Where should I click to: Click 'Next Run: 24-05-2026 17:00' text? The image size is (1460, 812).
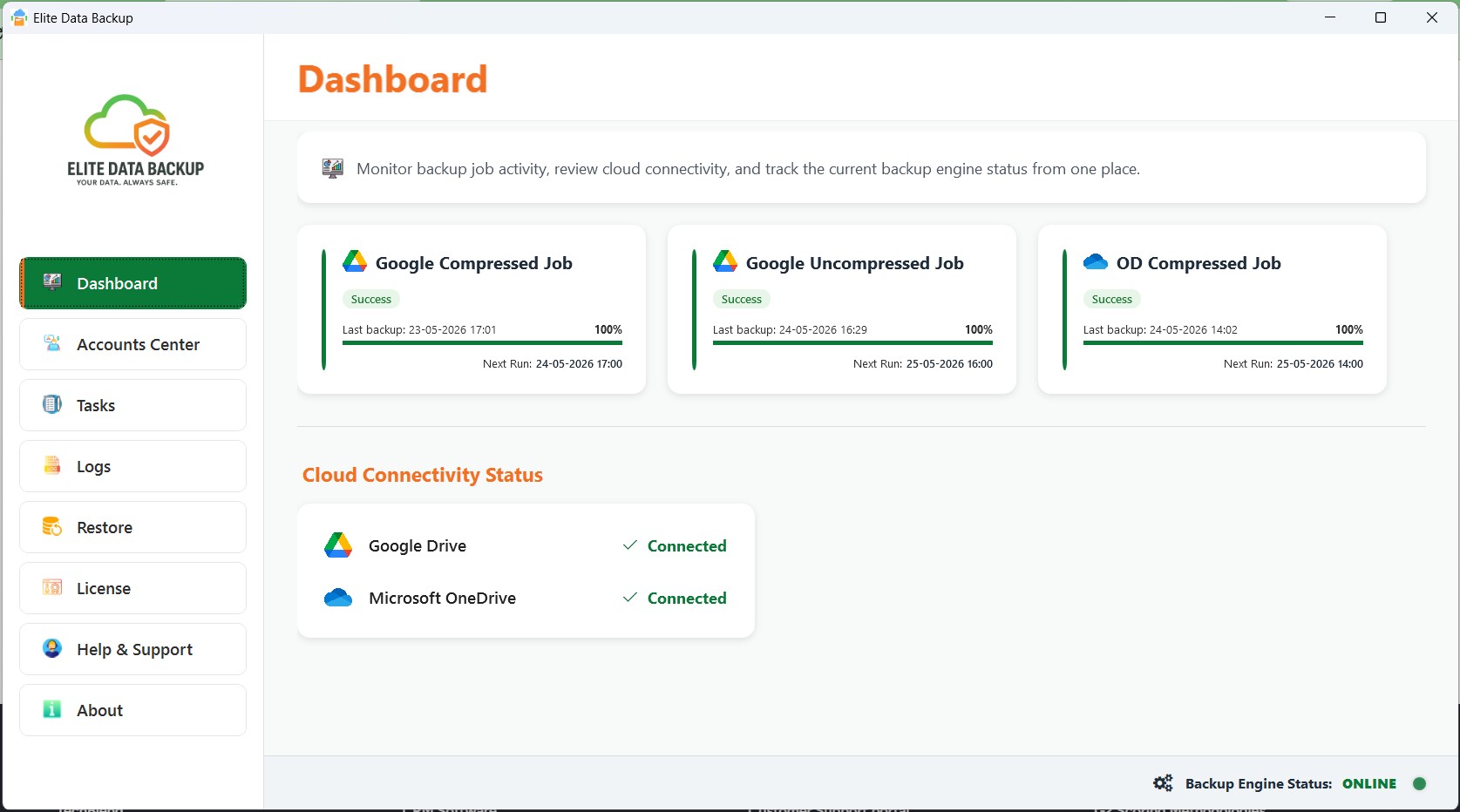pos(553,363)
